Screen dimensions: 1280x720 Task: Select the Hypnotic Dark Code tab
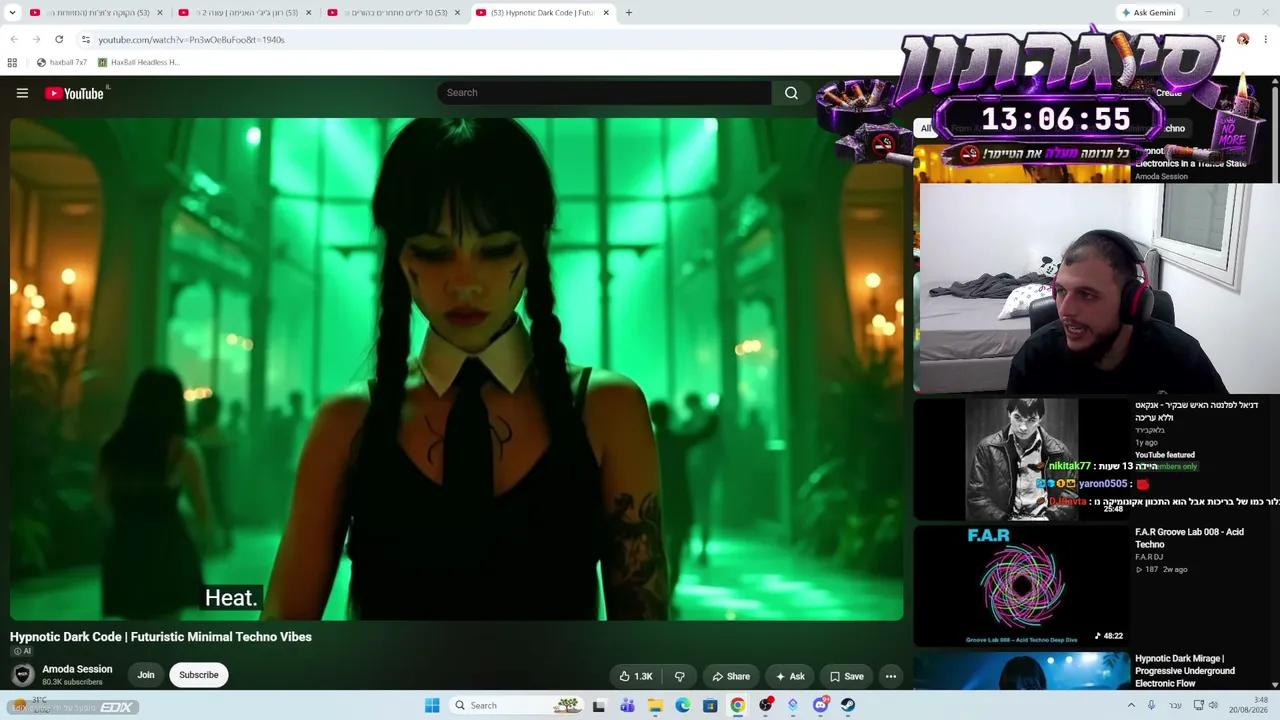[x=541, y=13]
